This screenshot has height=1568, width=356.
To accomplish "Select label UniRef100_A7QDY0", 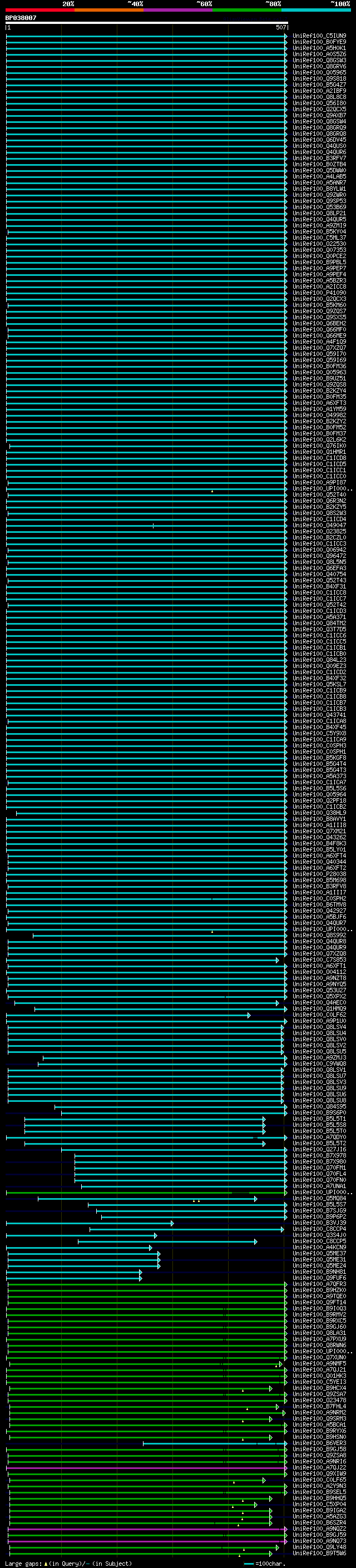I will (319, 1137).
